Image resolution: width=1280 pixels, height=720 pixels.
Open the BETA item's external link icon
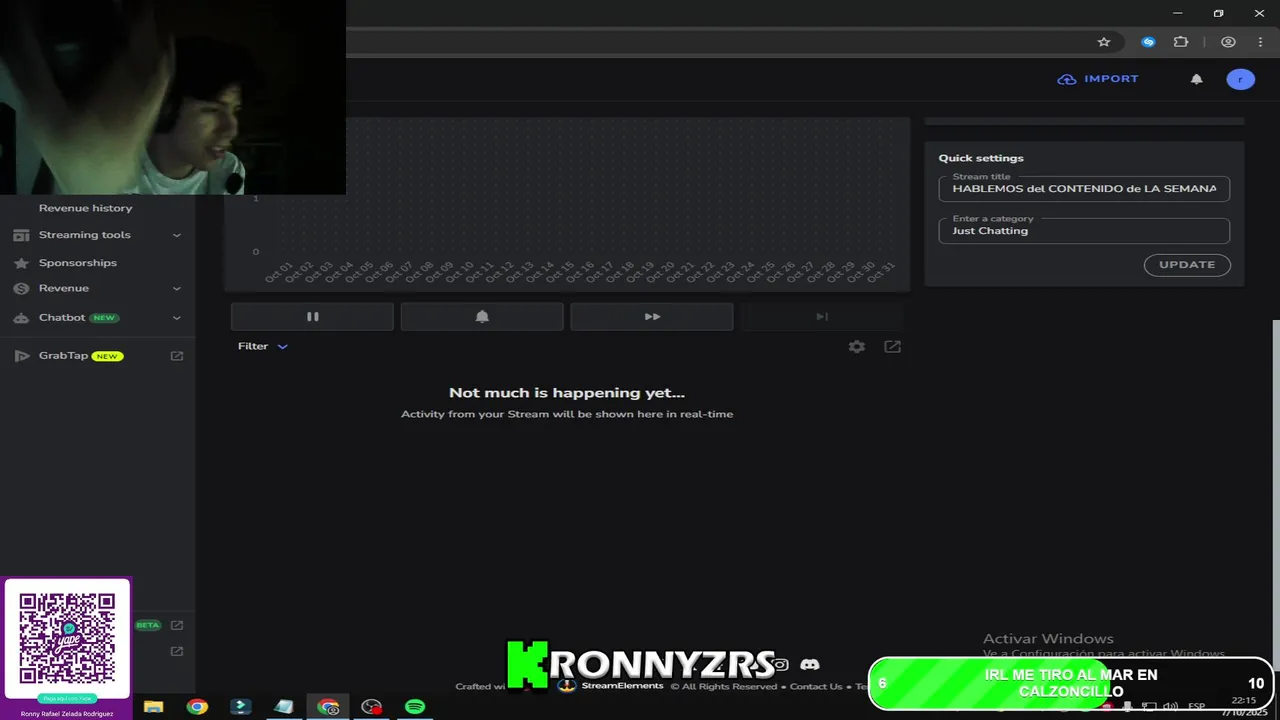click(177, 625)
